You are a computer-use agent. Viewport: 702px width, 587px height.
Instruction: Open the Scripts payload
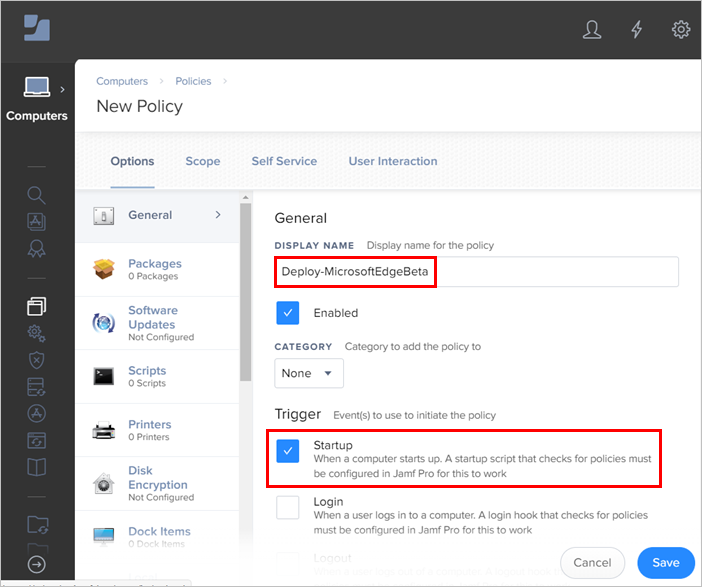tap(158, 377)
